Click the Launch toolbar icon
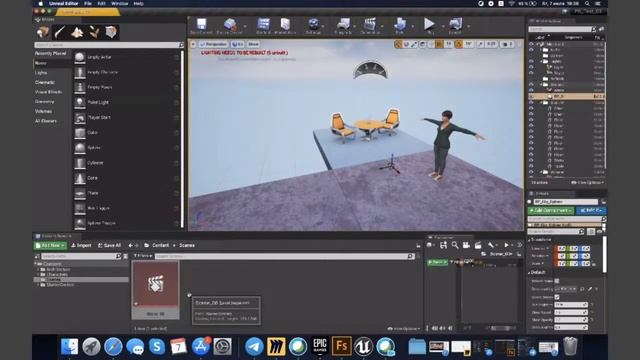 coord(455,24)
